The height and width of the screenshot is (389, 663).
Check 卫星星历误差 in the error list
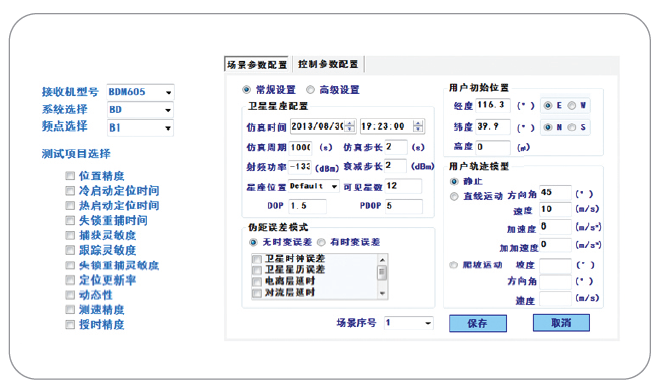coord(257,270)
